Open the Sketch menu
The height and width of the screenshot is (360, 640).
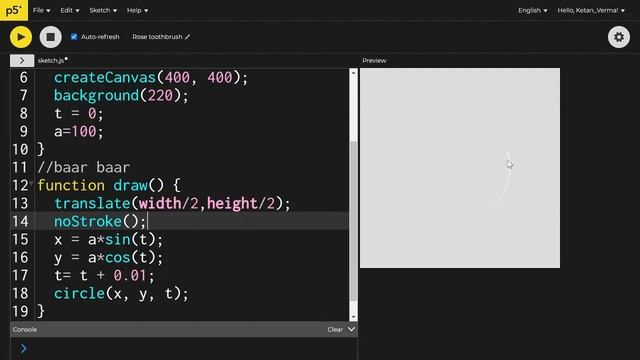pyautogui.click(x=103, y=10)
